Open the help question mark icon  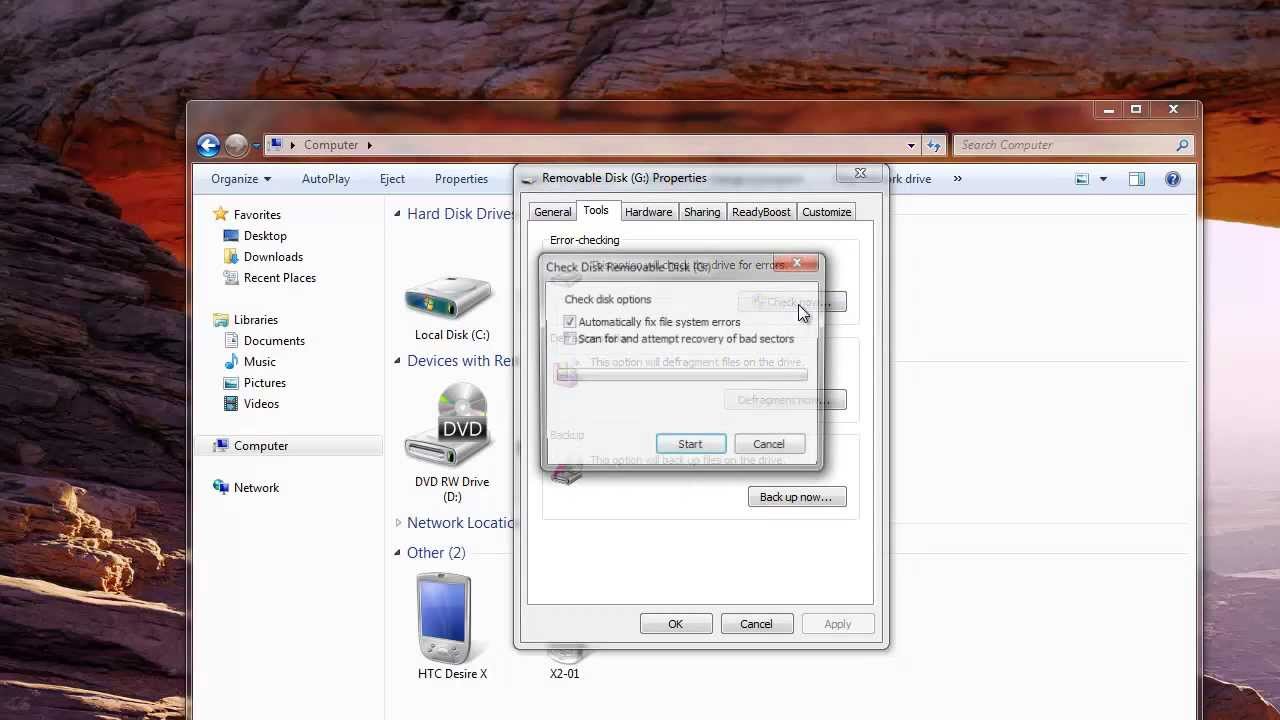point(1173,179)
